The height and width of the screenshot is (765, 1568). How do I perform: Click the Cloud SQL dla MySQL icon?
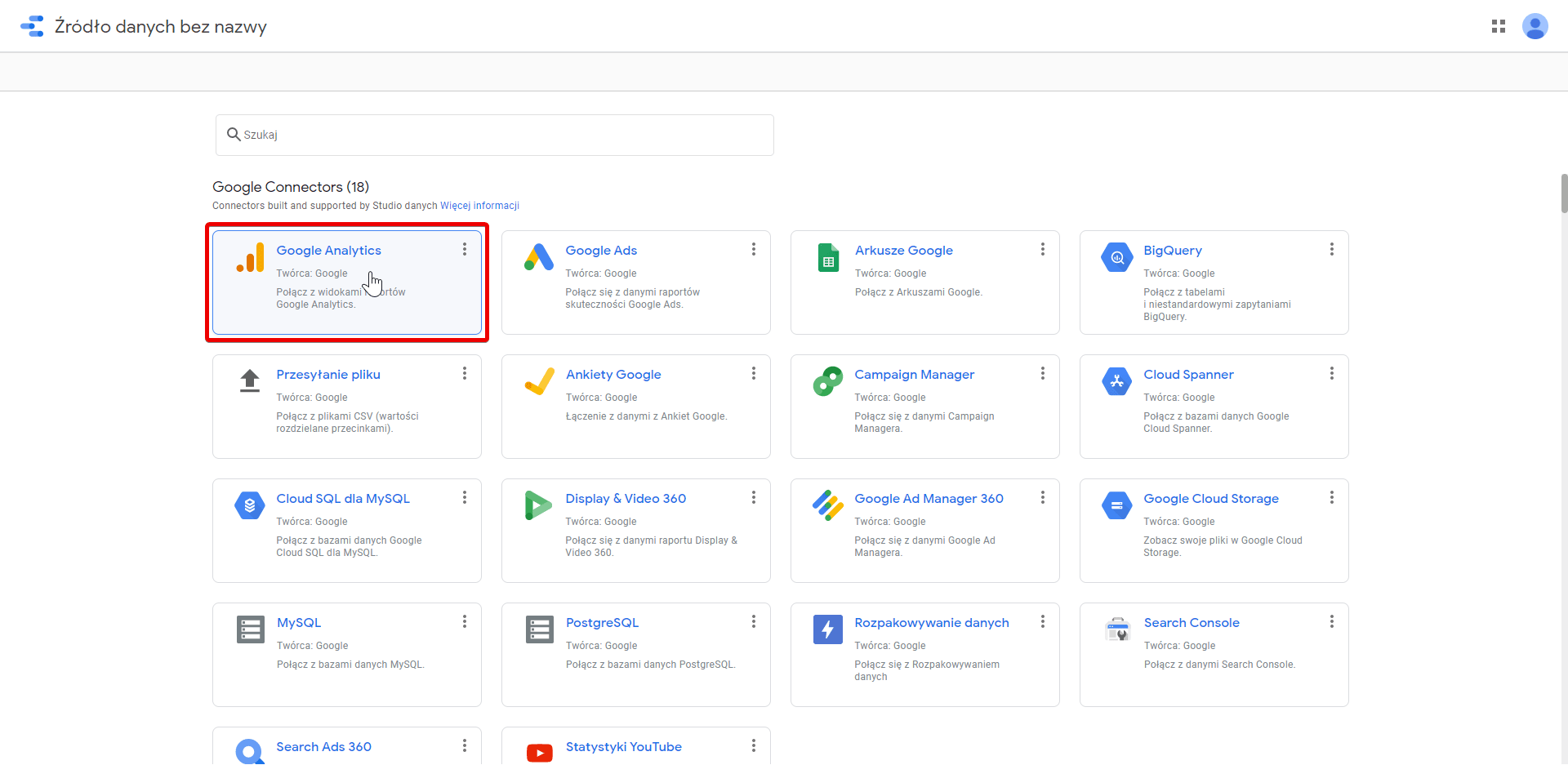[250, 505]
